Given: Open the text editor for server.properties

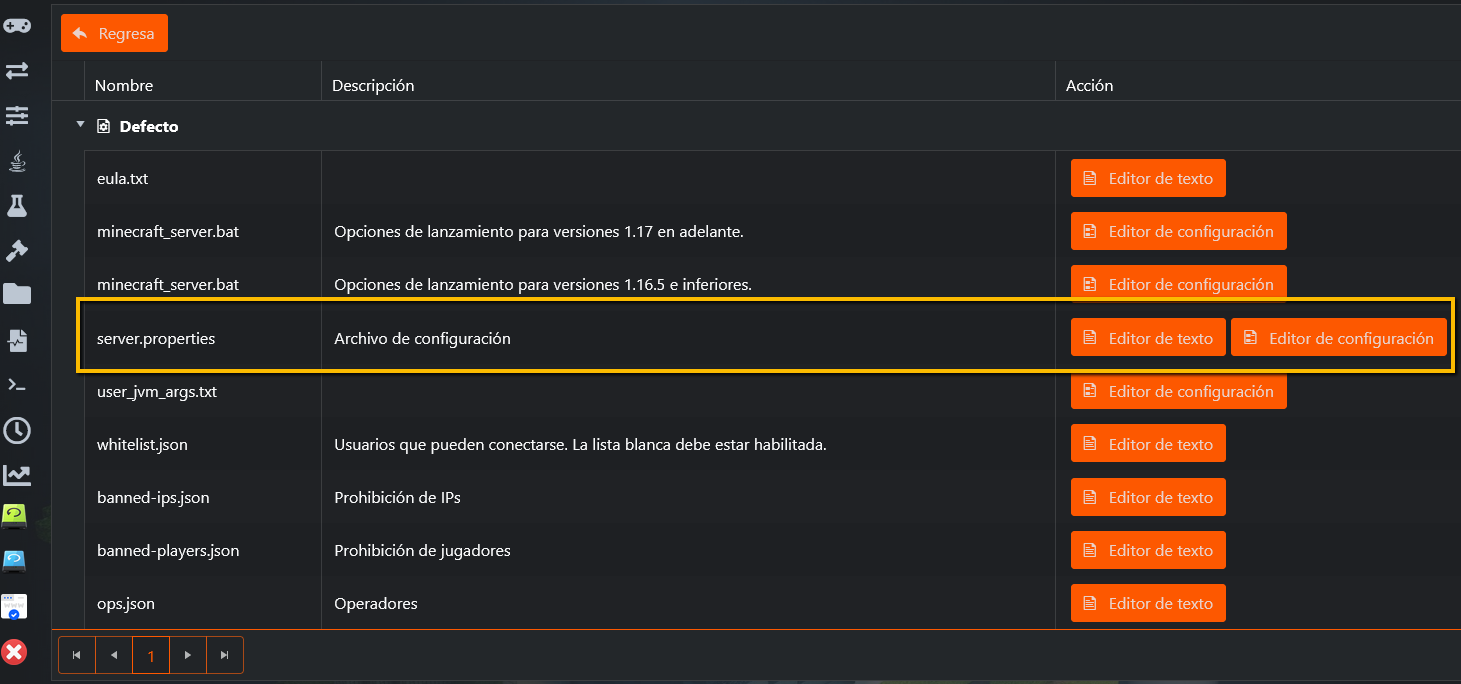Looking at the screenshot, I should pyautogui.click(x=1148, y=338).
